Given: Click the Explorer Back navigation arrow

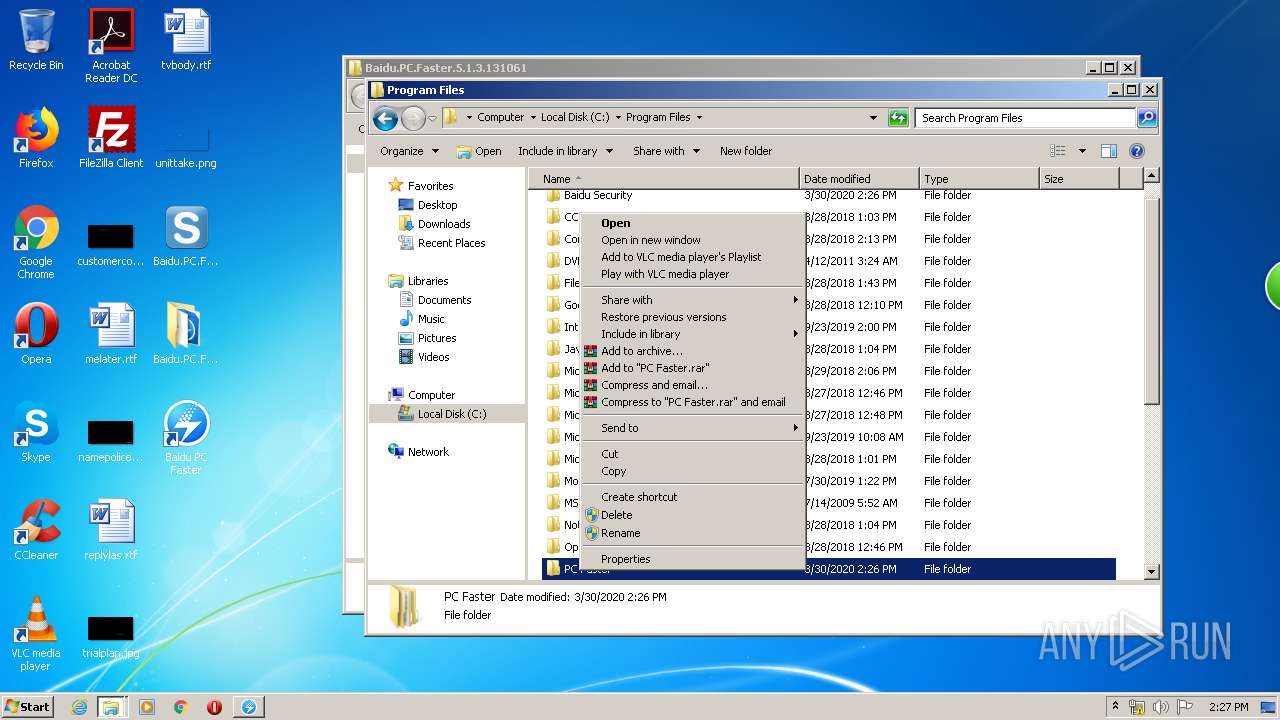Looking at the screenshot, I should pos(385,118).
